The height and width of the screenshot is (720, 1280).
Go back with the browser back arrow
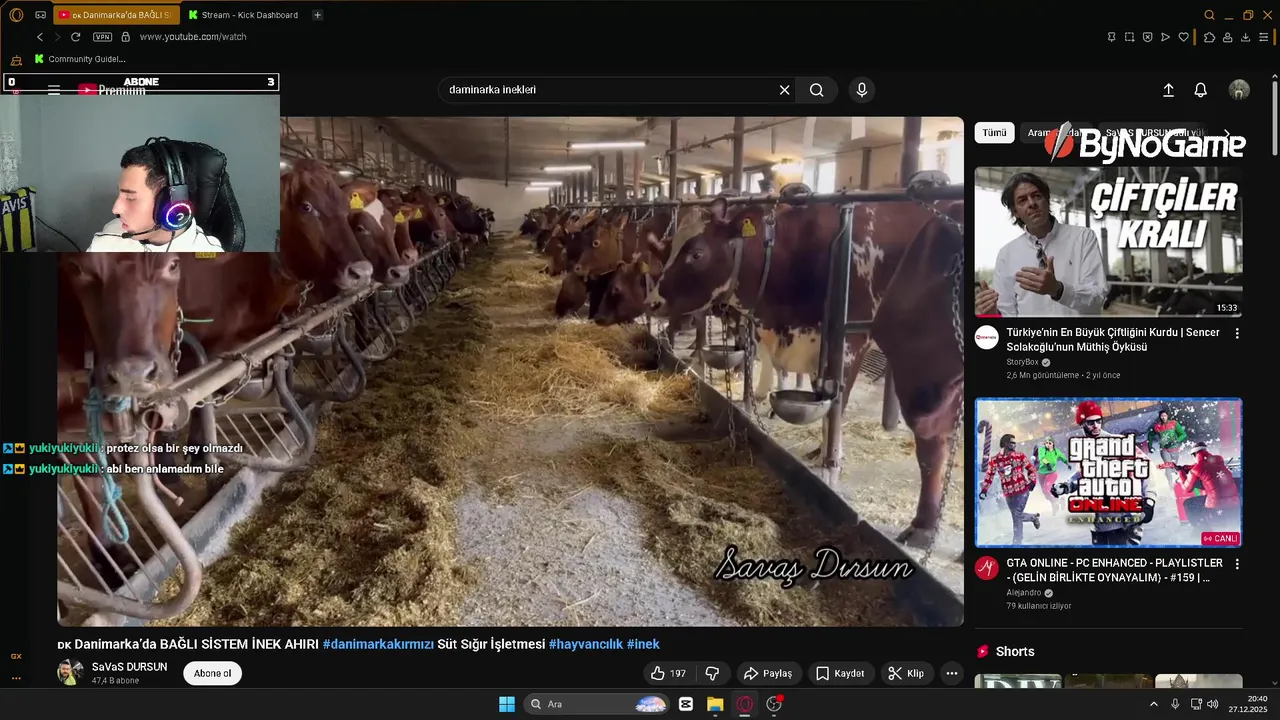39,37
